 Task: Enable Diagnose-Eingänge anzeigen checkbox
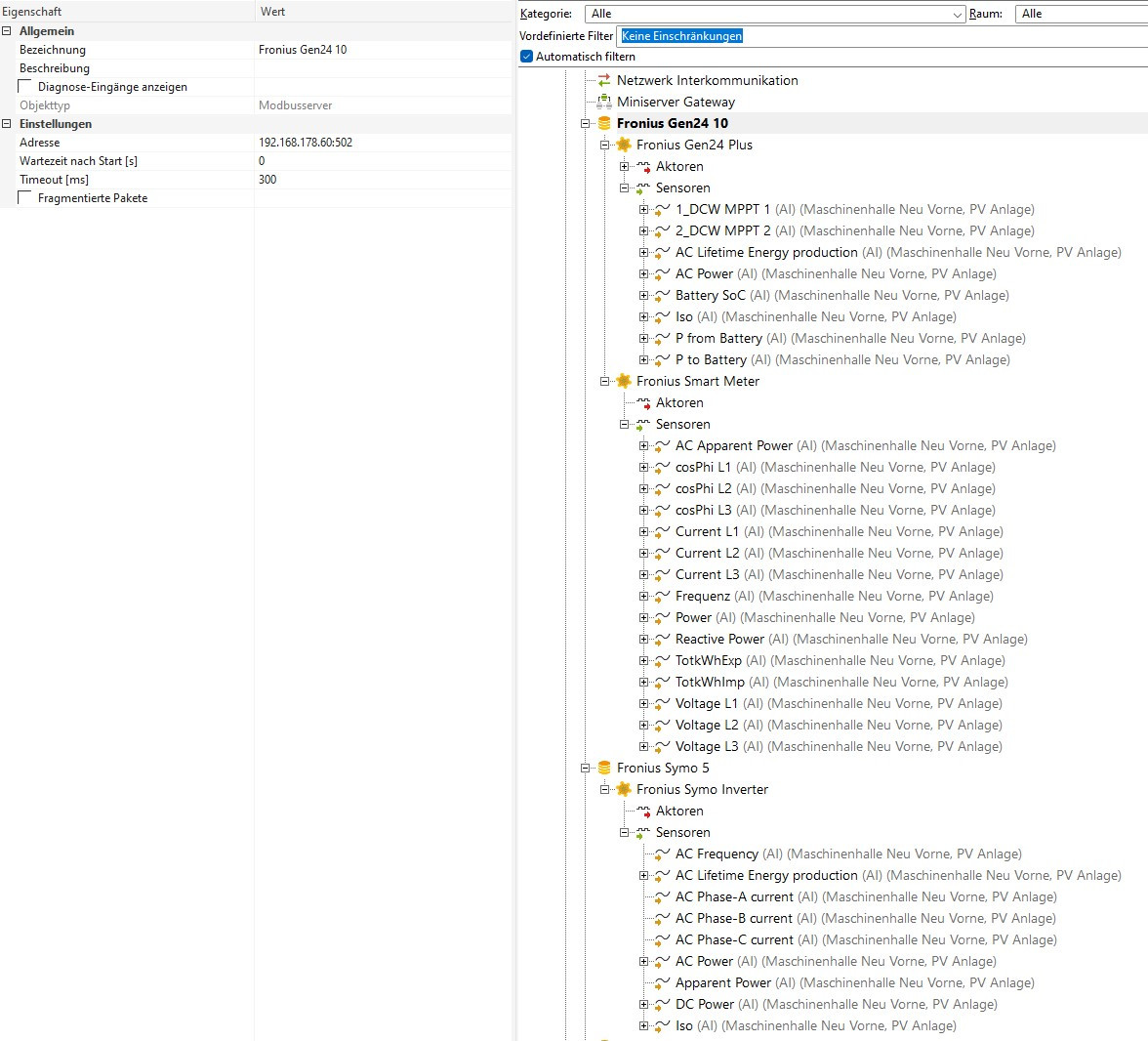[25, 86]
